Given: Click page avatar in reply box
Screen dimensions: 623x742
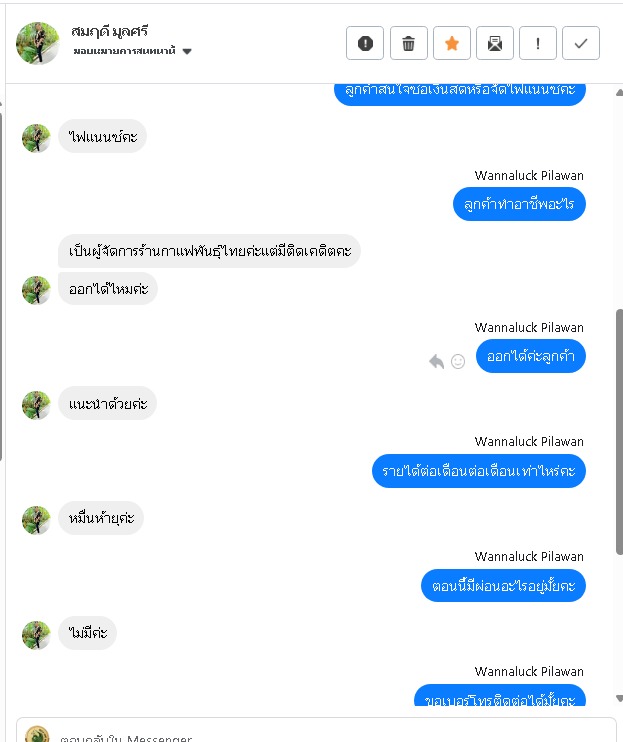Looking at the screenshot, I should (x=37, y=735).
